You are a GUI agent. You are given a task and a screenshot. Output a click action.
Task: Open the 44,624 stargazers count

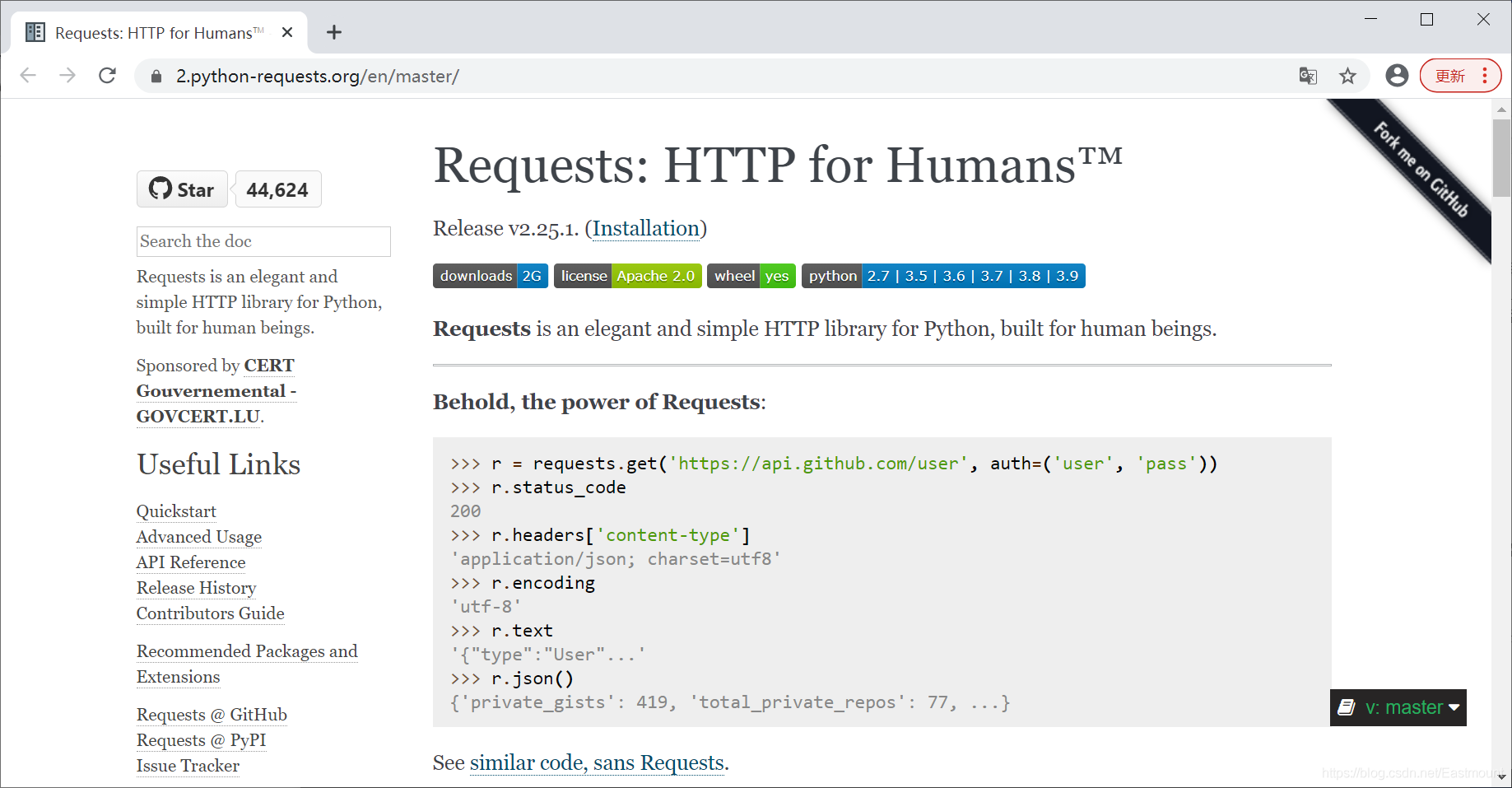click(x=277, y=189)
